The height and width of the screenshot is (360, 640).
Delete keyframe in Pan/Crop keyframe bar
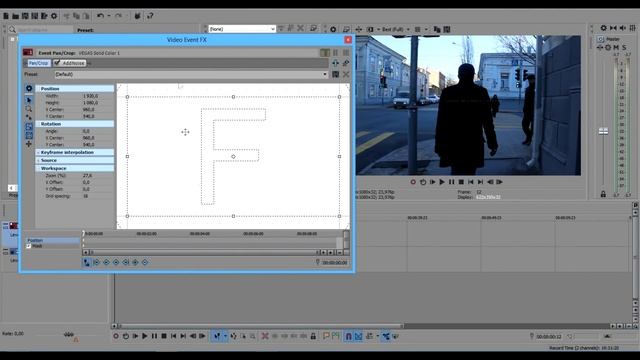click(145, 262)
